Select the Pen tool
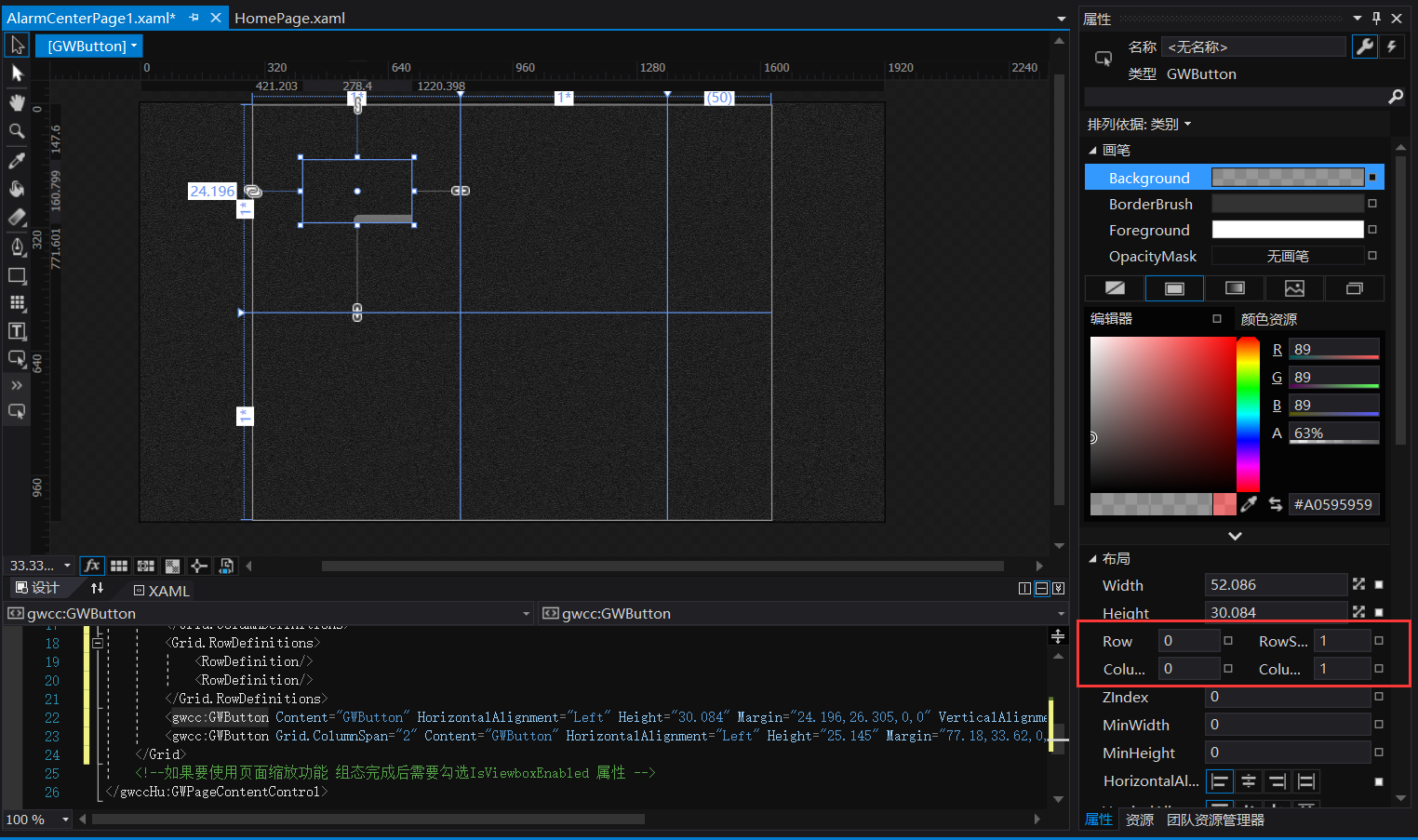This screenshot has width=1418, height=840. [x=17, y=247]
